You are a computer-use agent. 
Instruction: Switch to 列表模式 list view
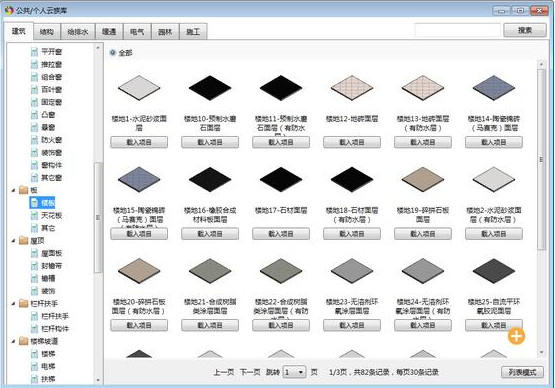pyautogui.click(x=522, y=372)
